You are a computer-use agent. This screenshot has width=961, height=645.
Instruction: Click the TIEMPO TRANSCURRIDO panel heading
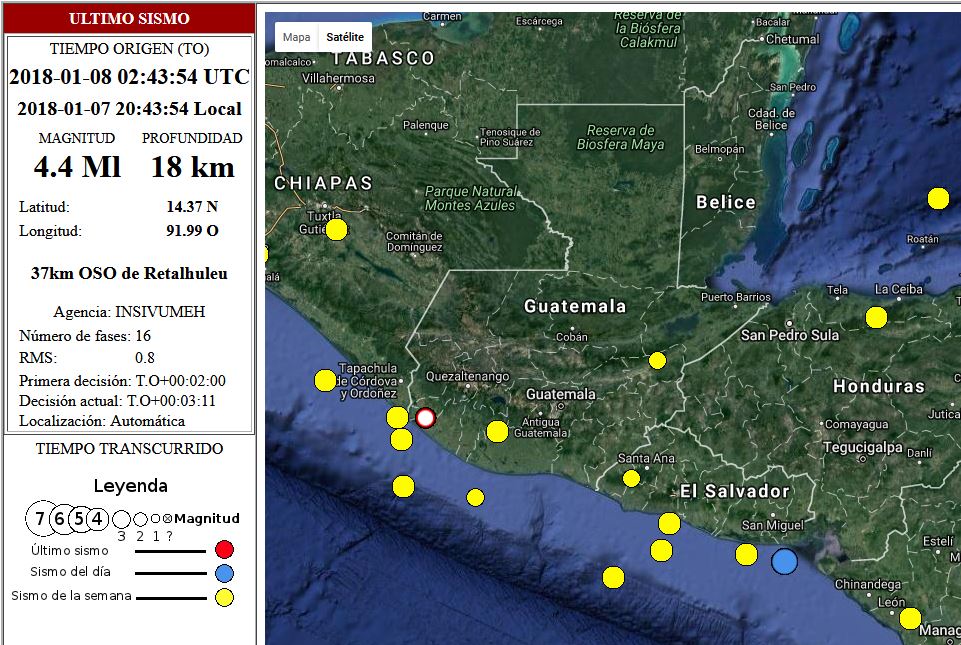129,449
